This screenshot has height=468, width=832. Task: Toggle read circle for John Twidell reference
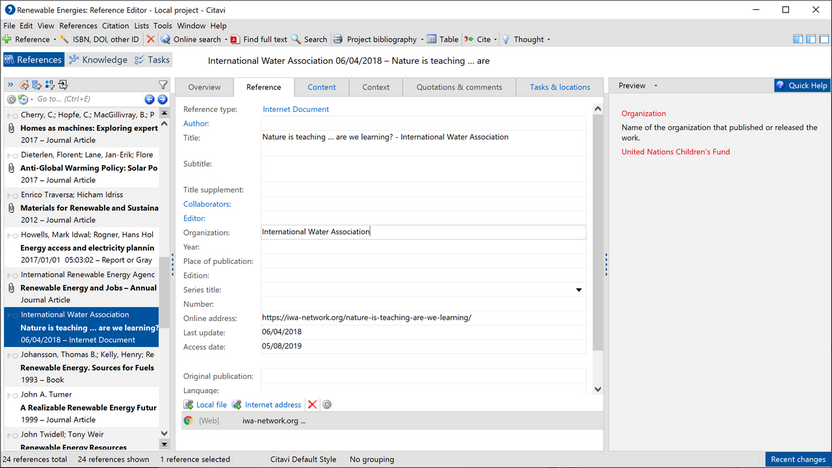tap(15, 435)
